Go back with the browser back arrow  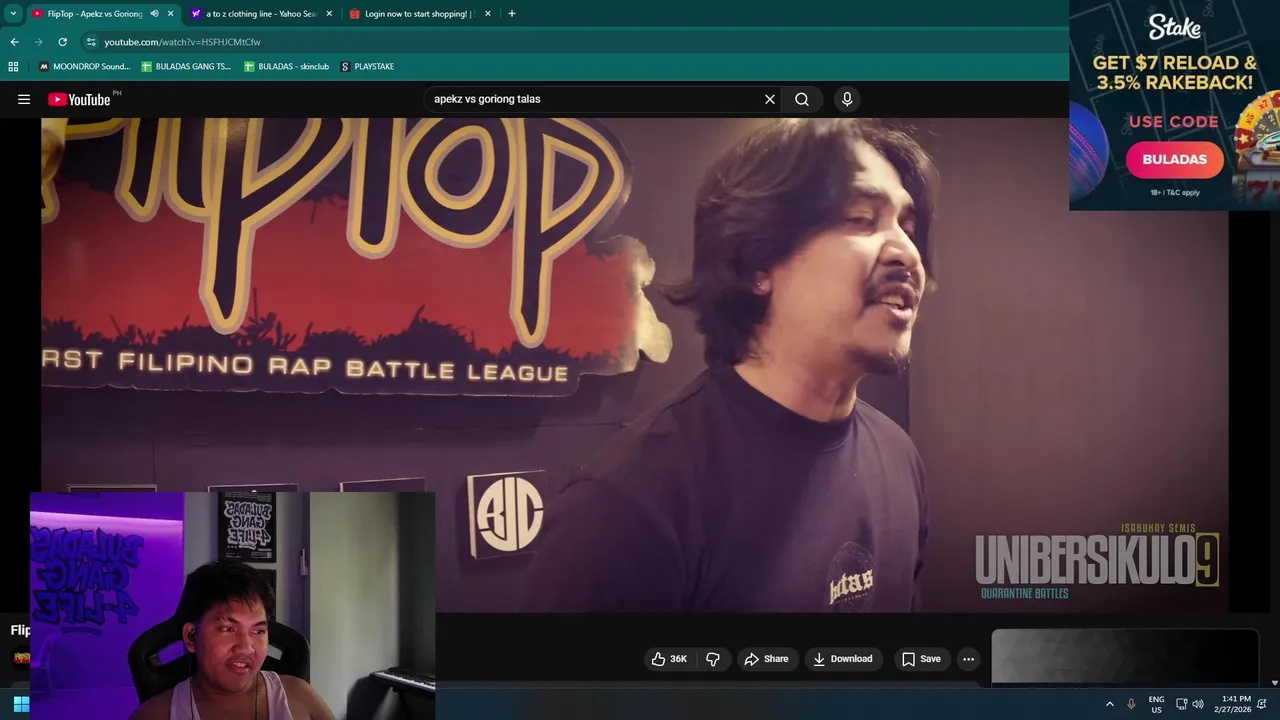tap(14, 42)
